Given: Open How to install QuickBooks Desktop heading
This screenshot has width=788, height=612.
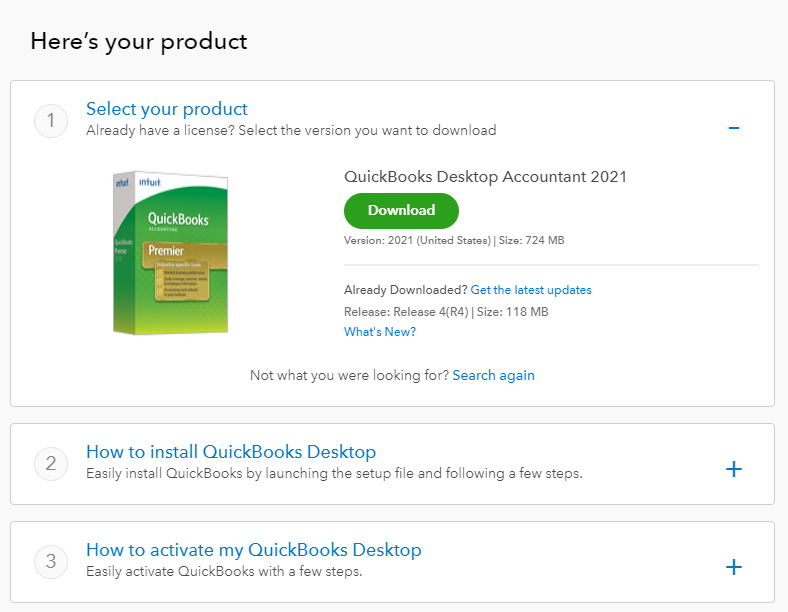Looking at the screenshot, I should (x=231, y=452).
